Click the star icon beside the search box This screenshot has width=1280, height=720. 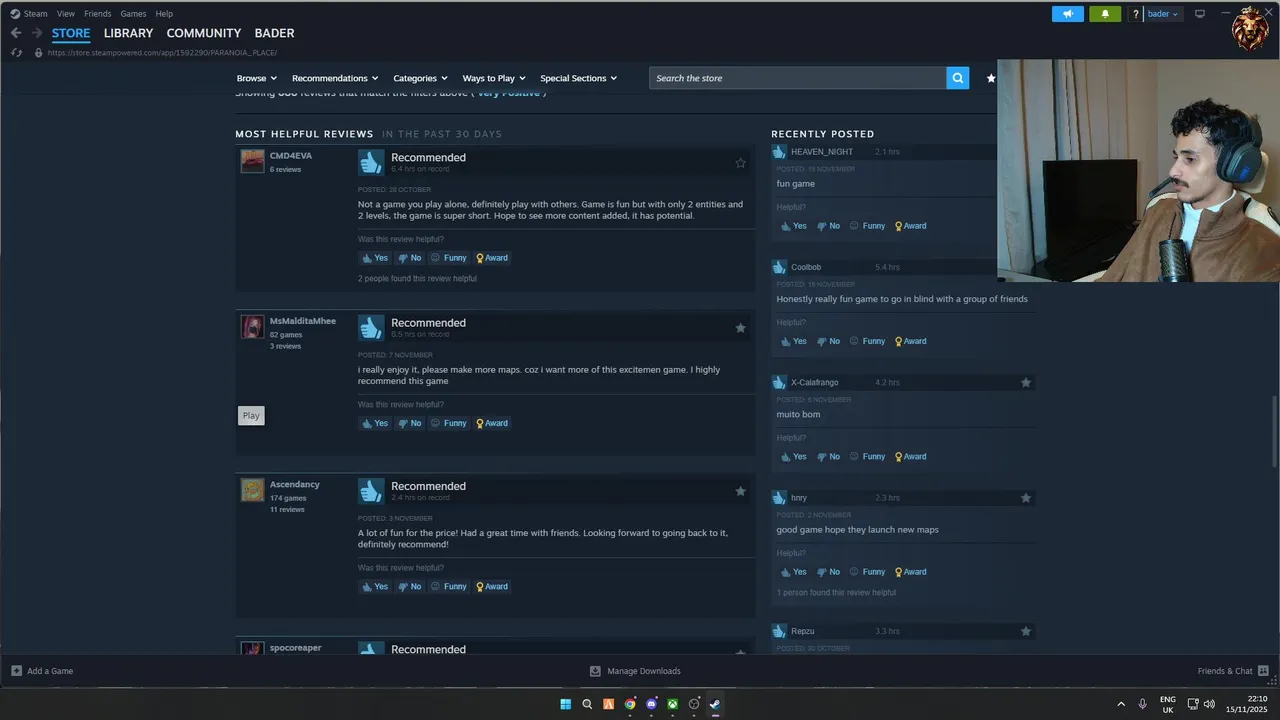991,78
